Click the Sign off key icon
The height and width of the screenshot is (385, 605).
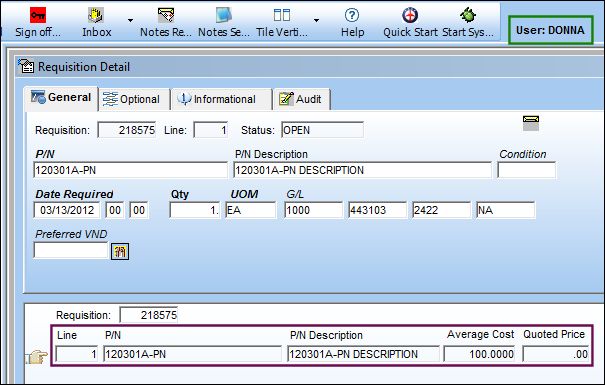click(38, 15)
